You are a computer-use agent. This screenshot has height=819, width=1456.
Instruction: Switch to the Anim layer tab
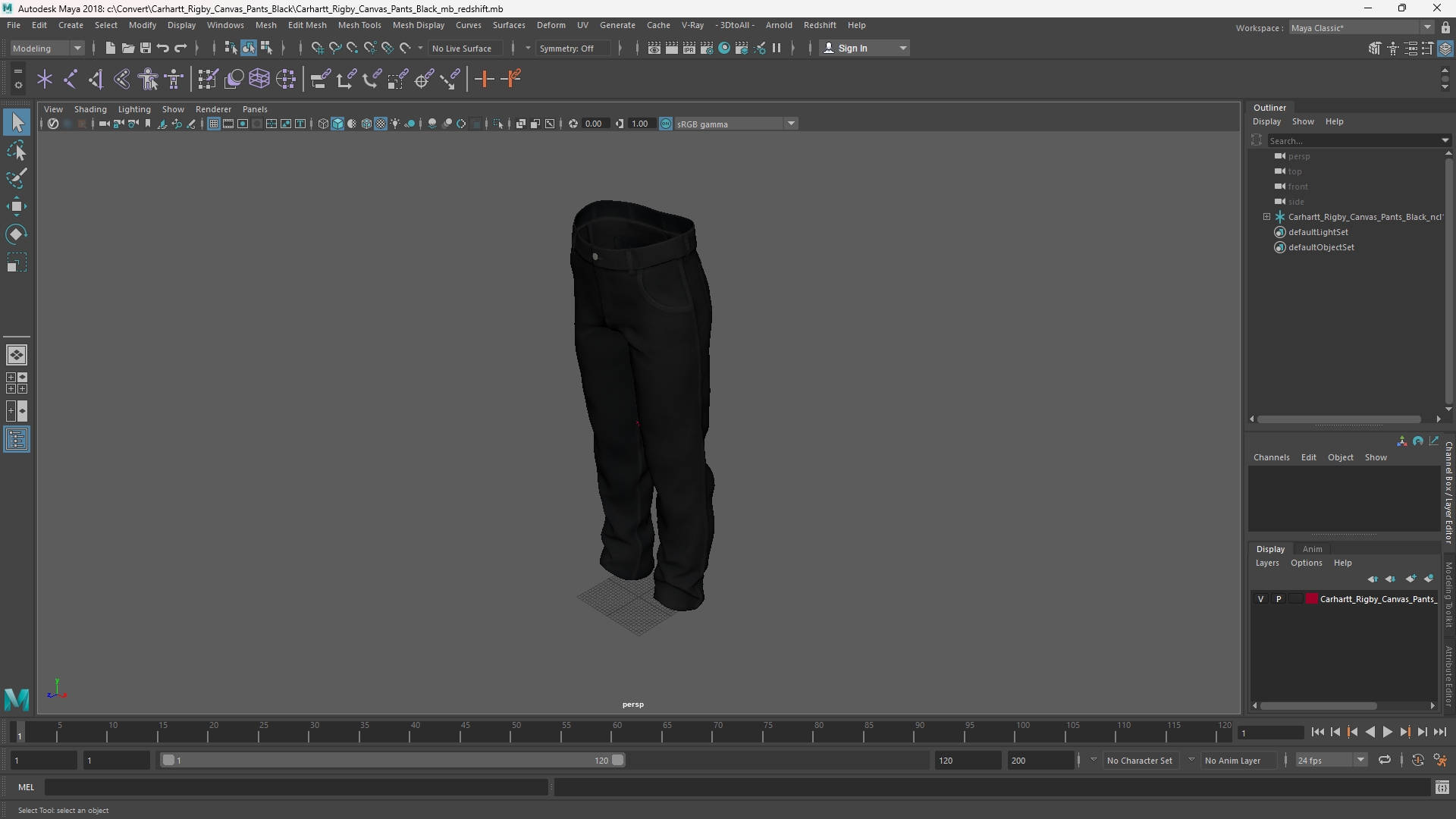point(1312,549)
